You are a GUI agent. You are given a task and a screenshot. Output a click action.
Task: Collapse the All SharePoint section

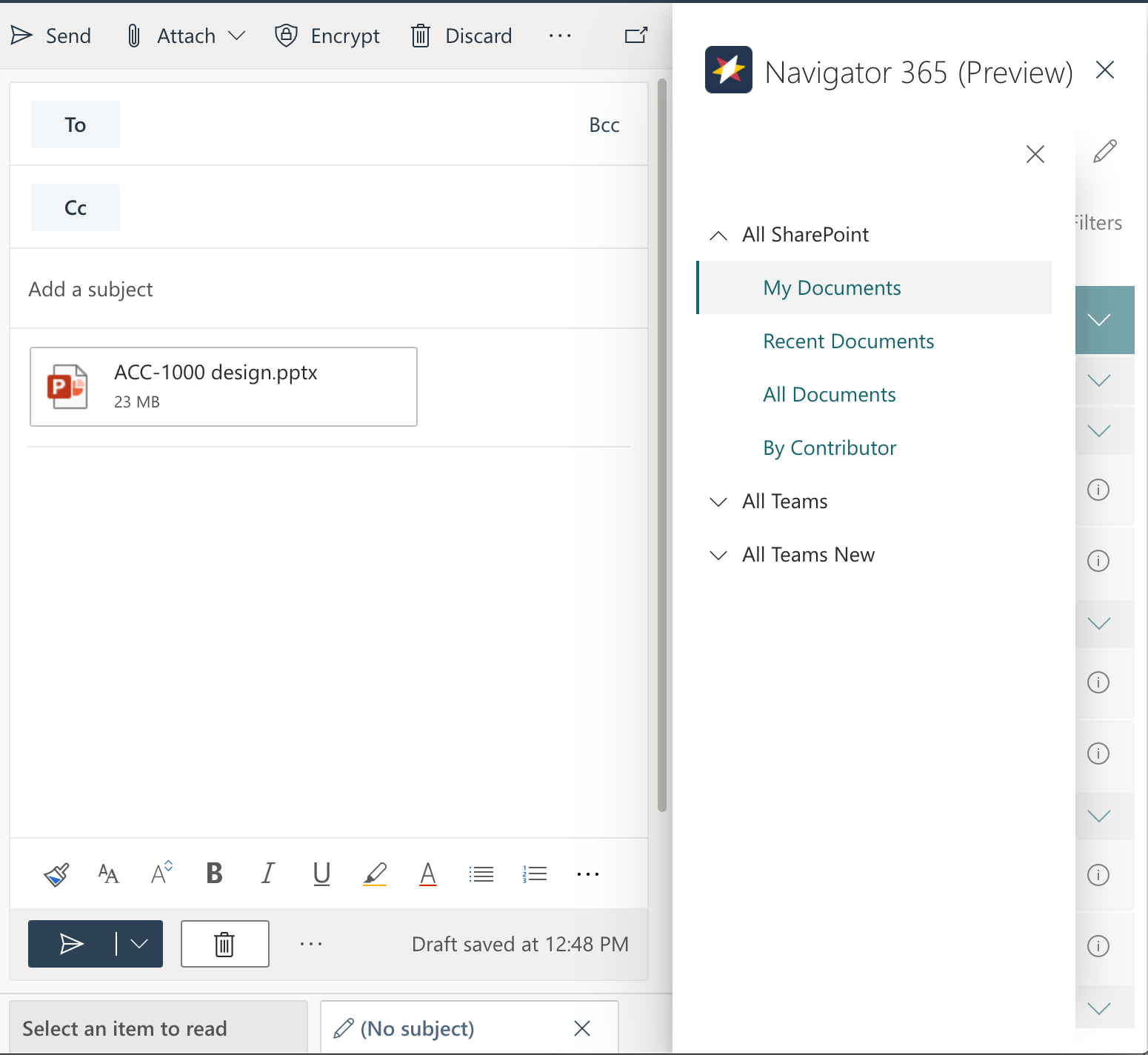[718, 236]
